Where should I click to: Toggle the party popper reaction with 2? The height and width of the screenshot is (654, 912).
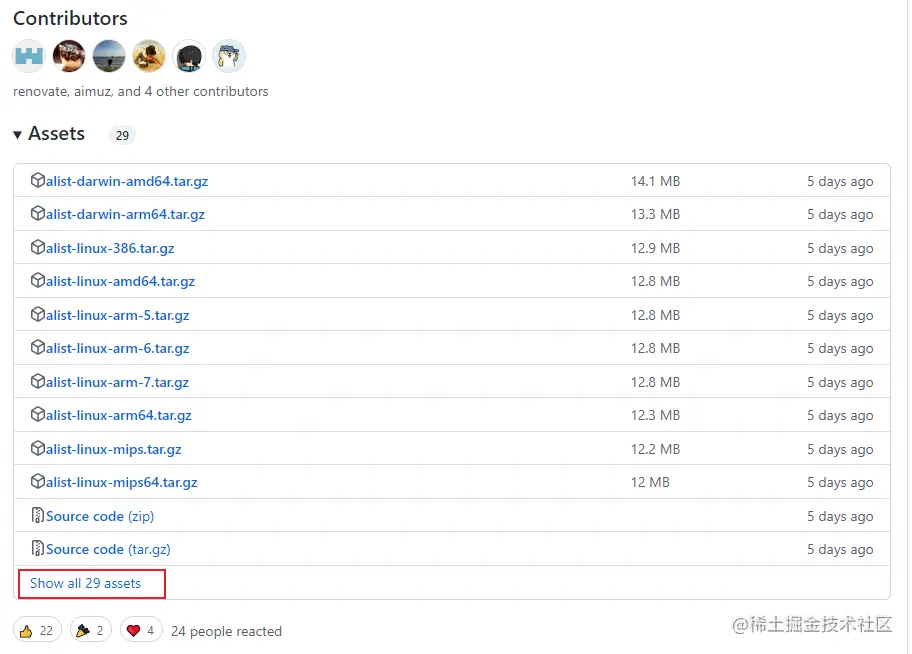point(91,631)
